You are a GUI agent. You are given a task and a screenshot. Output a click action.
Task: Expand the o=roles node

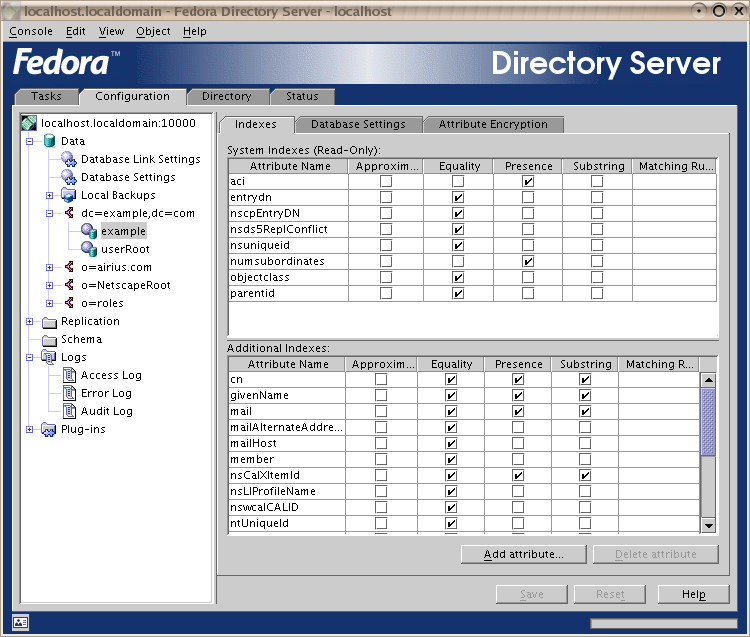tap(49, 303)
